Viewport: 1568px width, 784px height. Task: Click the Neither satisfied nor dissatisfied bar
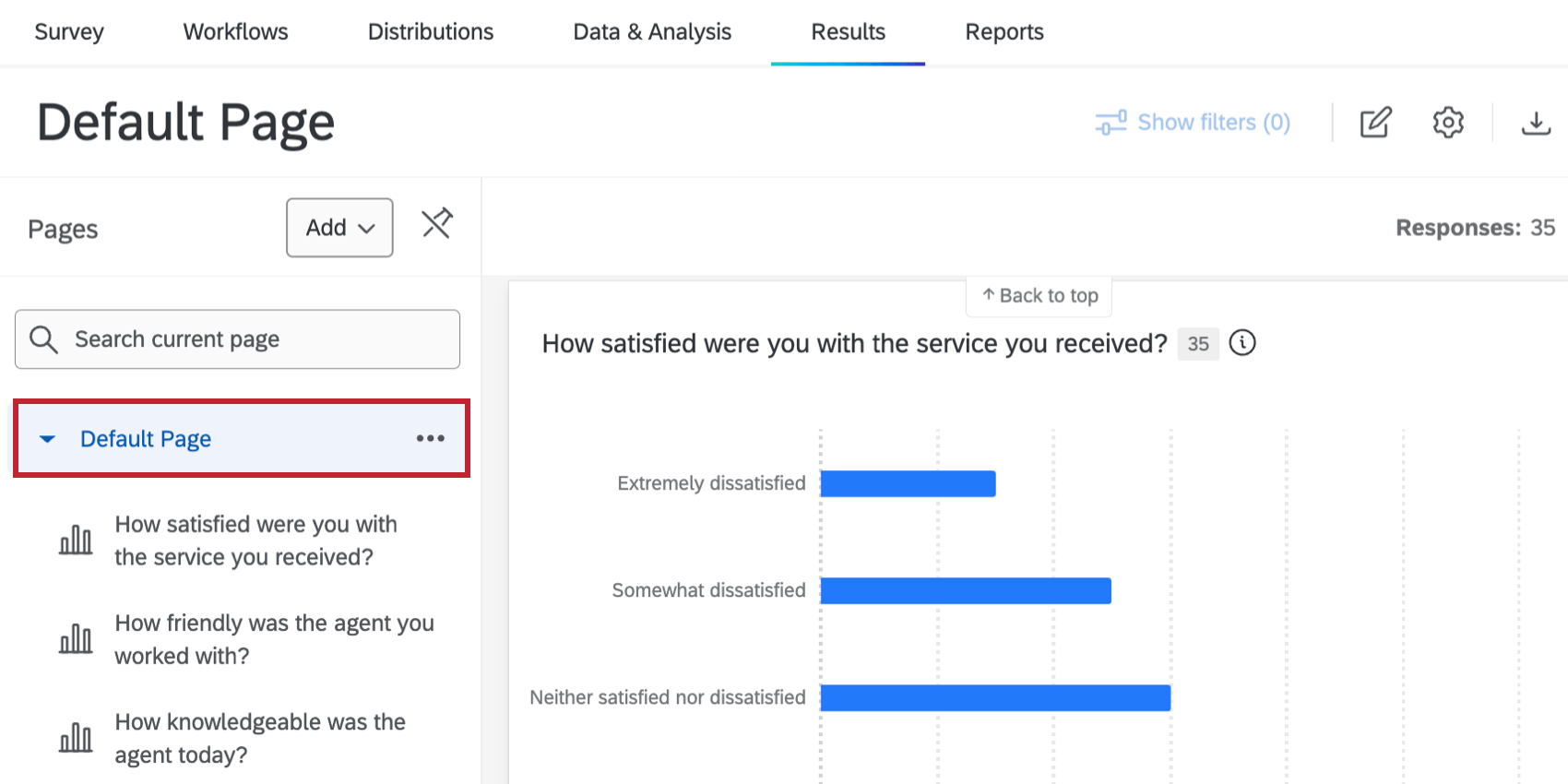[x=995, y=698]
